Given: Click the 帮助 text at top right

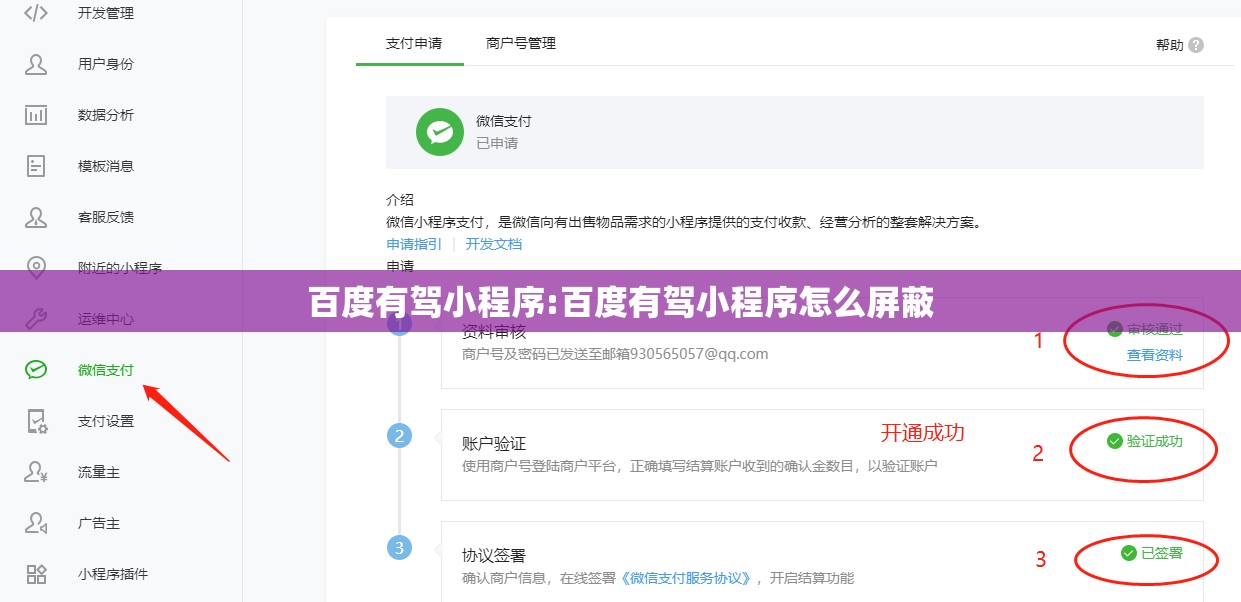Looking at the screenshot, I should (1169, 45).
